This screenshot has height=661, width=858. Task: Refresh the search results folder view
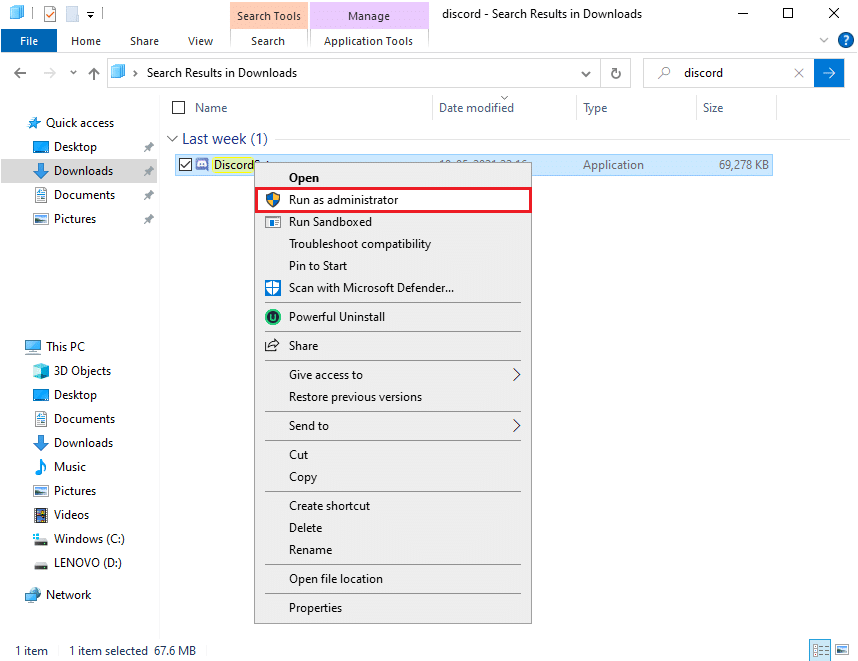point(616,73)
